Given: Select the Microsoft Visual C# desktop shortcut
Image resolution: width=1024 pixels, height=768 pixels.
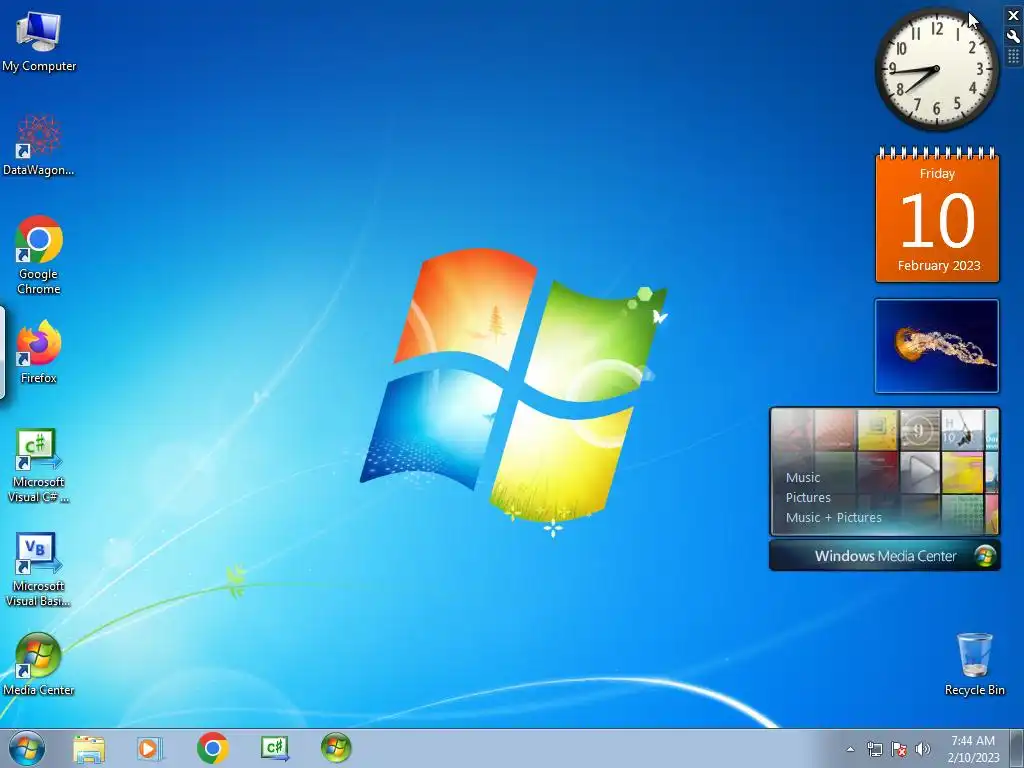Looking at the screenshot, I should 39,466.
